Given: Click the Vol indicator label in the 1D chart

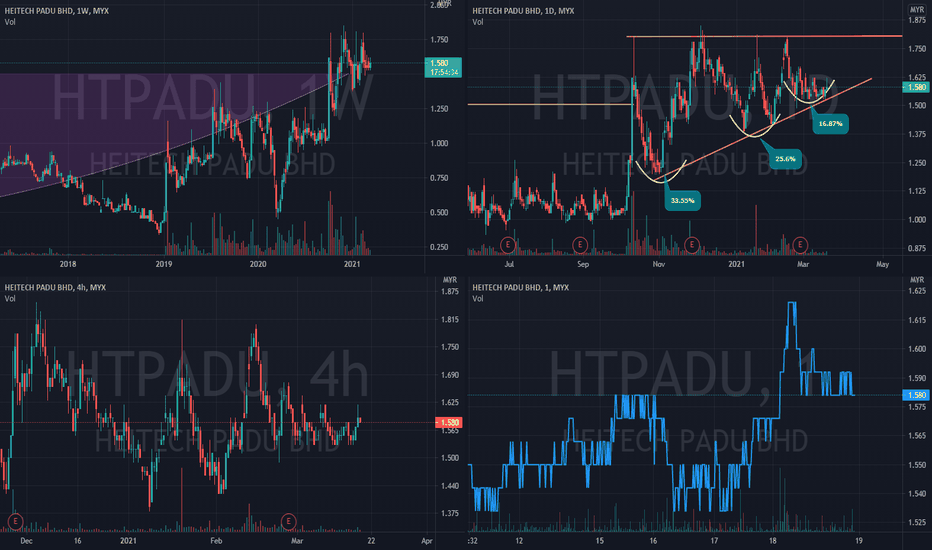Looking at the screenshot, I should pyautogui.click(x=478, y=22).
